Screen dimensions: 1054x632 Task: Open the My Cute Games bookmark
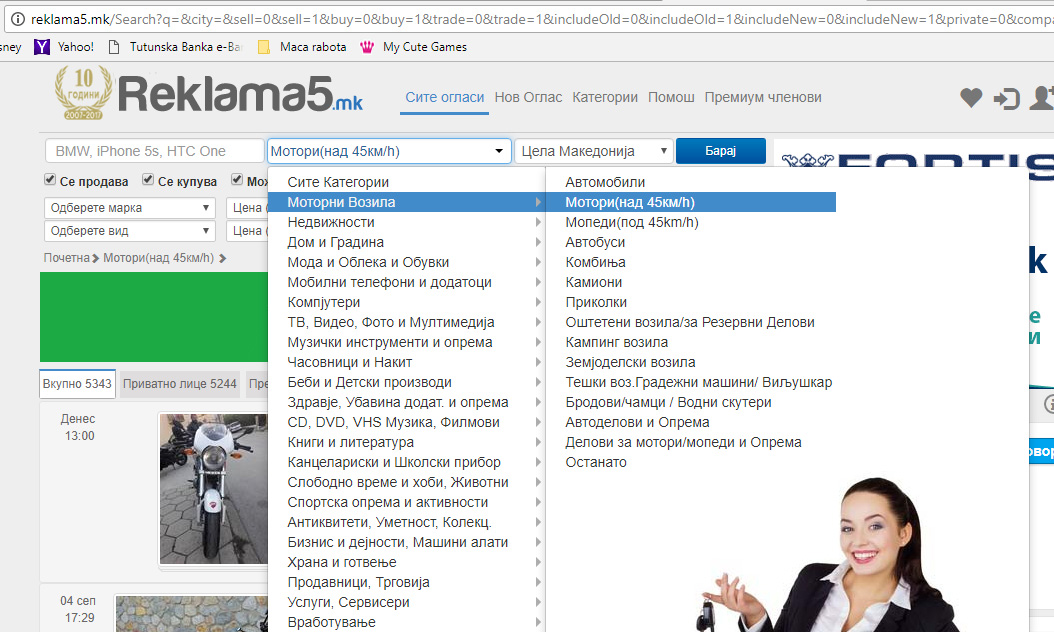[413, 46]
